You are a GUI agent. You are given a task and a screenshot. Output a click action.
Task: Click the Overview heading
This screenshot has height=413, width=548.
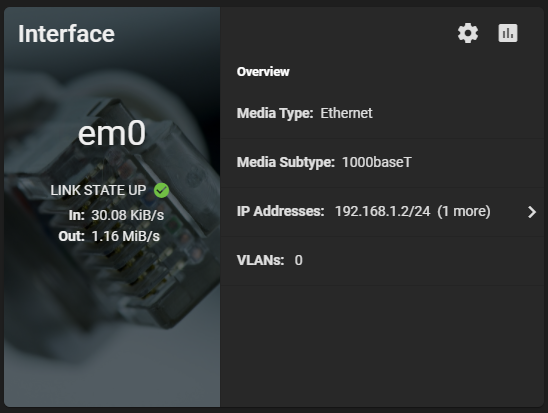pos(263,72)
